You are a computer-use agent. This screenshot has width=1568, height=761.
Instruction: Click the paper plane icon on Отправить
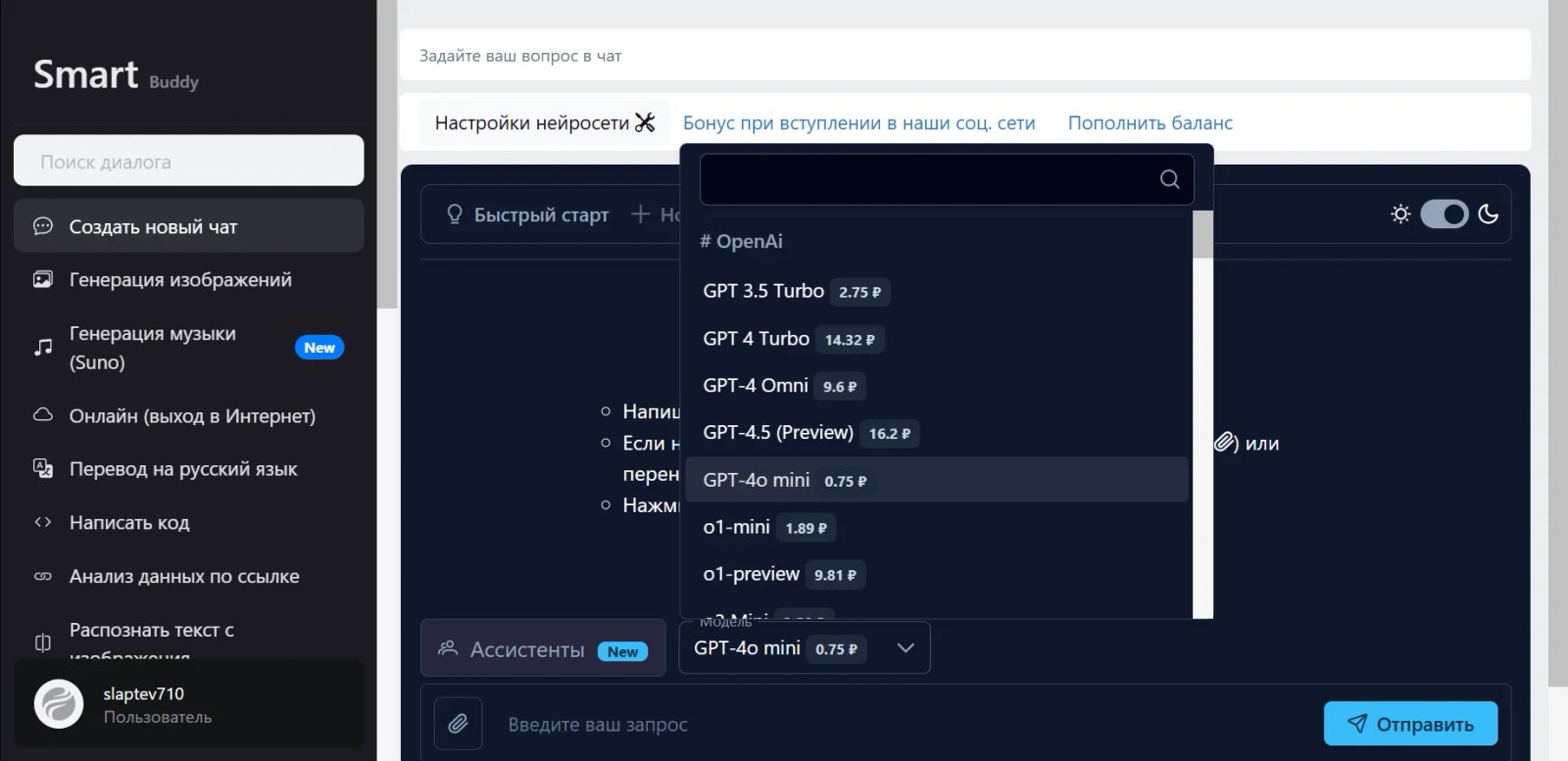click(1357, 724)
